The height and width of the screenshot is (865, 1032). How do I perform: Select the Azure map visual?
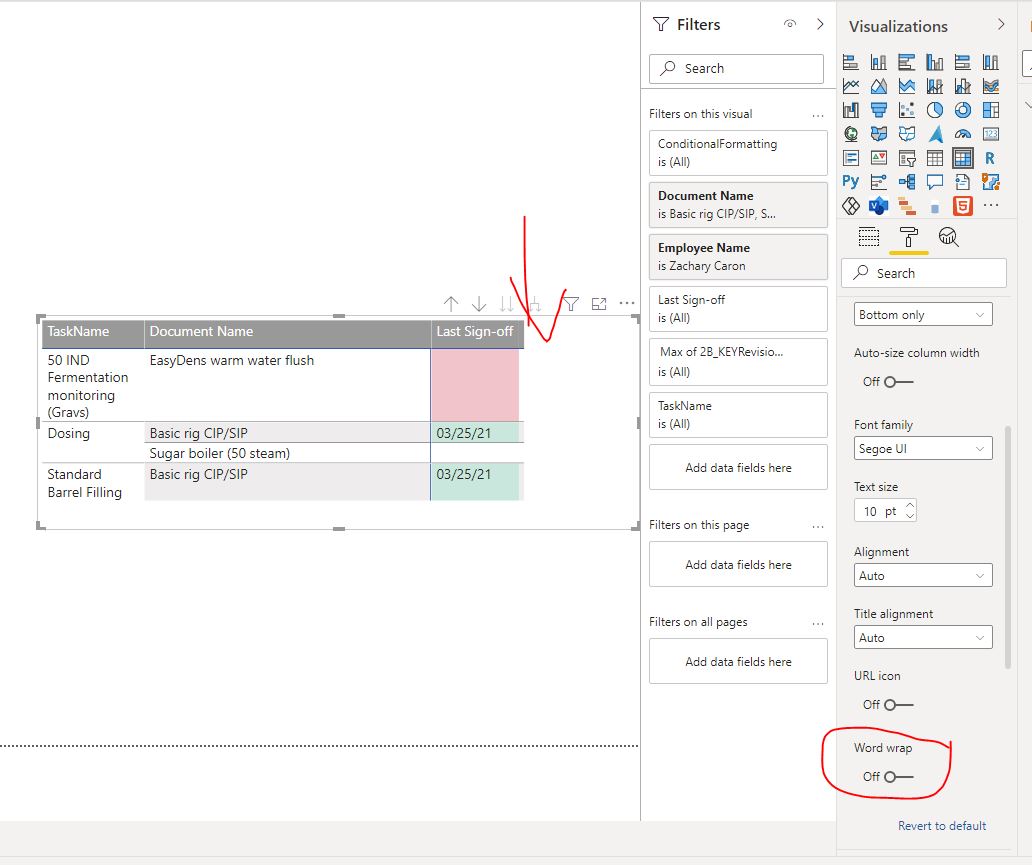pyautogui.click(x=935, y=134)
